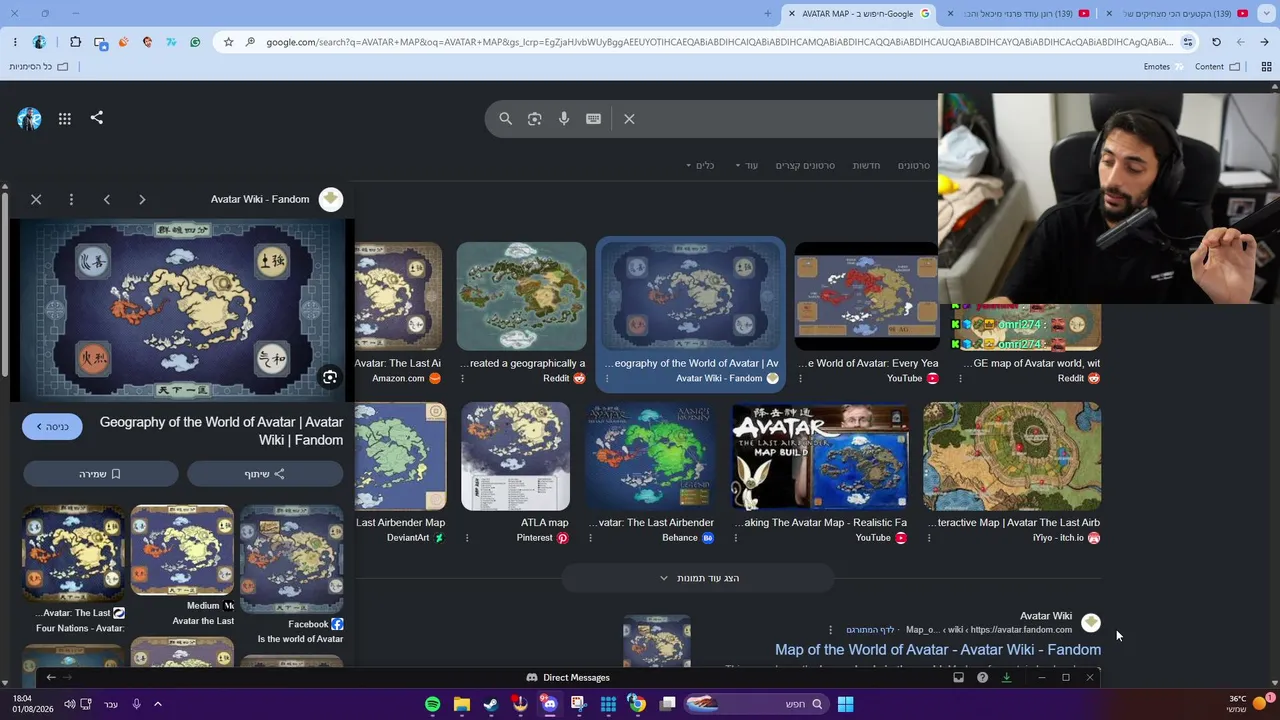Open a new Chrome tab
Image resolution: width=1280 pixels, height=720 pixels.
click(767, 13)
